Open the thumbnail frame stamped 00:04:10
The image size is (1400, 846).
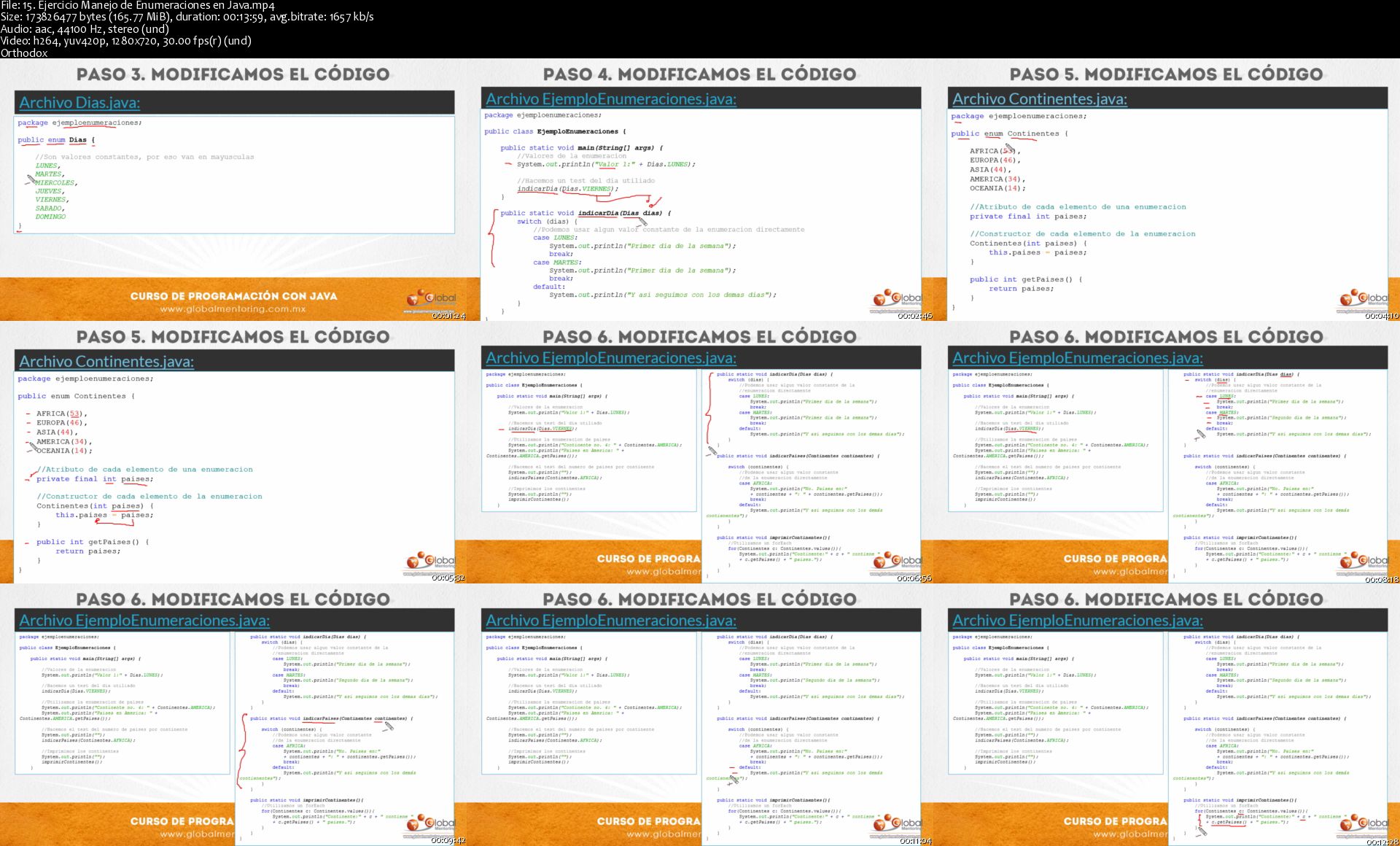click(1167, 190)
